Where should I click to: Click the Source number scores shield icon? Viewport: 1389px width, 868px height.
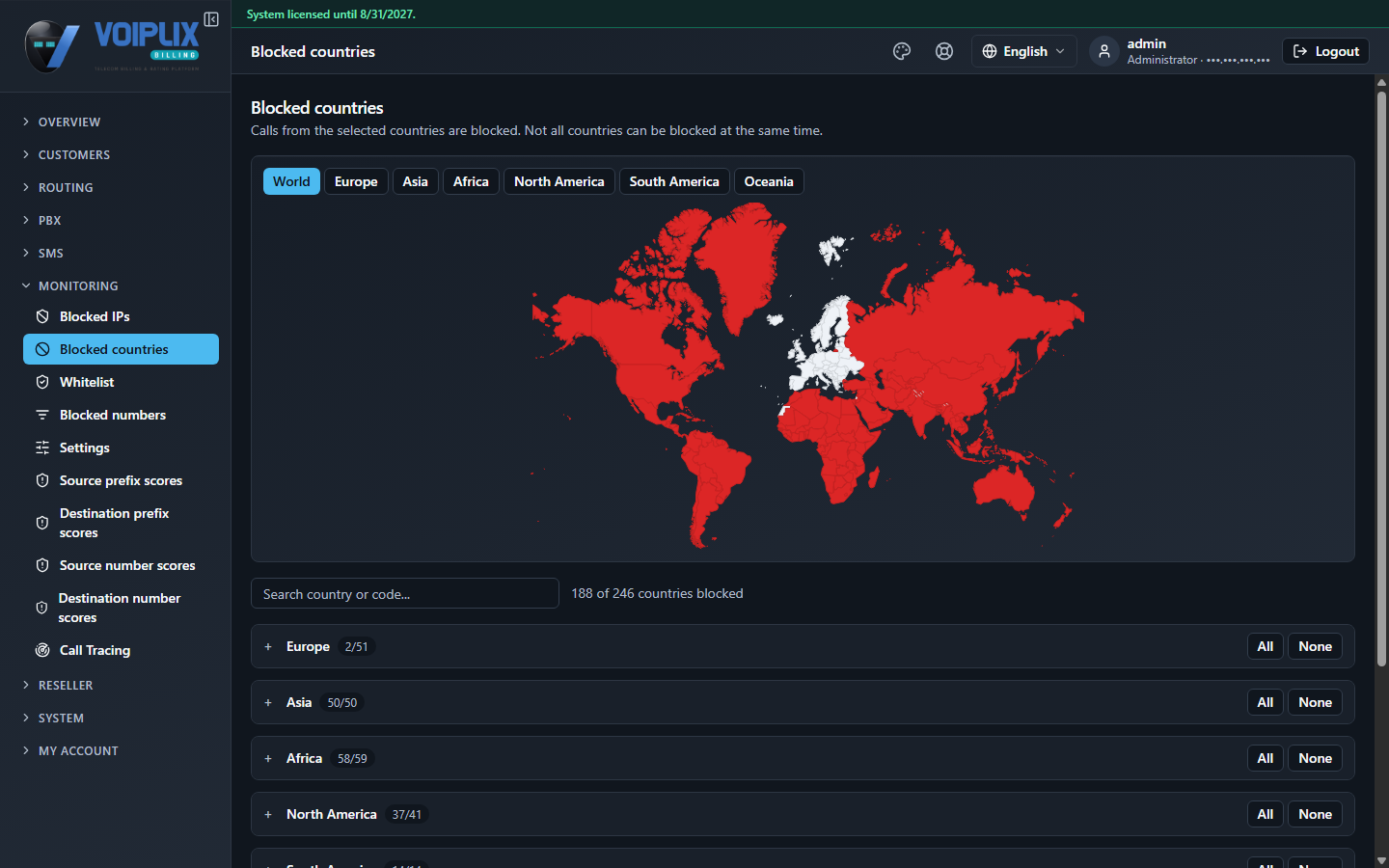pos(42,565)
